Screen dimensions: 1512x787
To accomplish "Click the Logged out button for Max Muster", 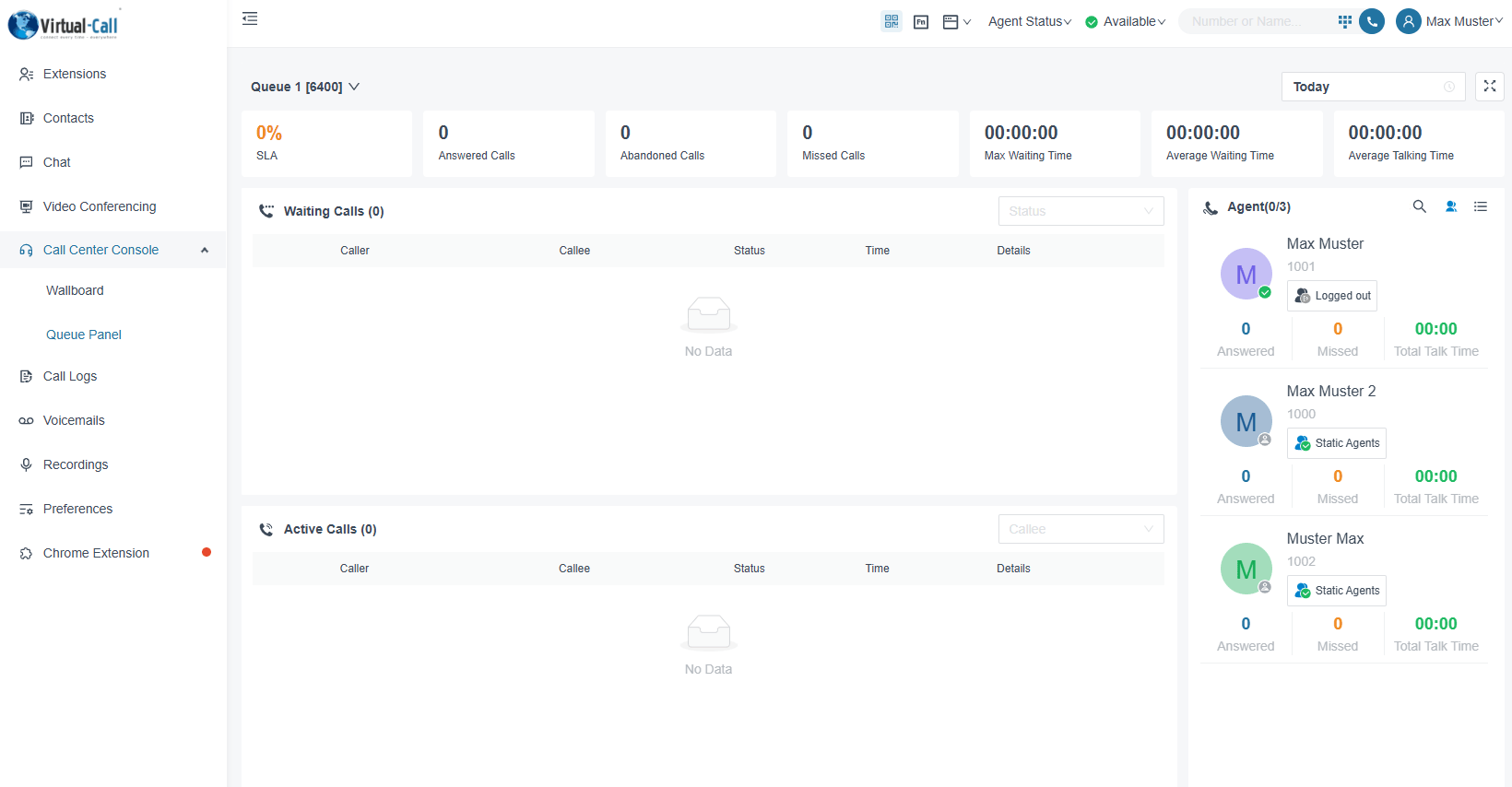I will click(1332, 296).
